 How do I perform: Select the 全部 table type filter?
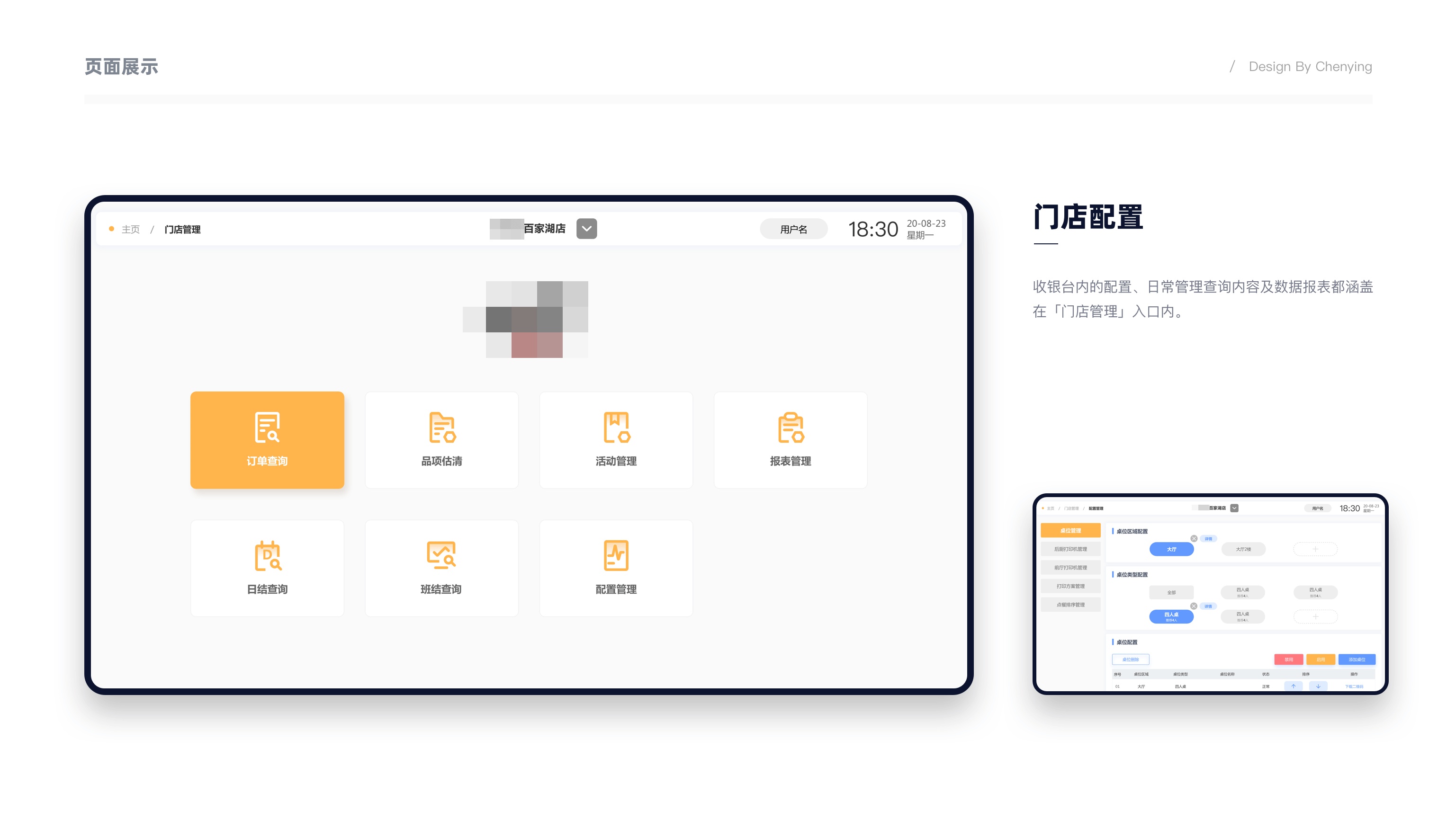[1171, 592]
